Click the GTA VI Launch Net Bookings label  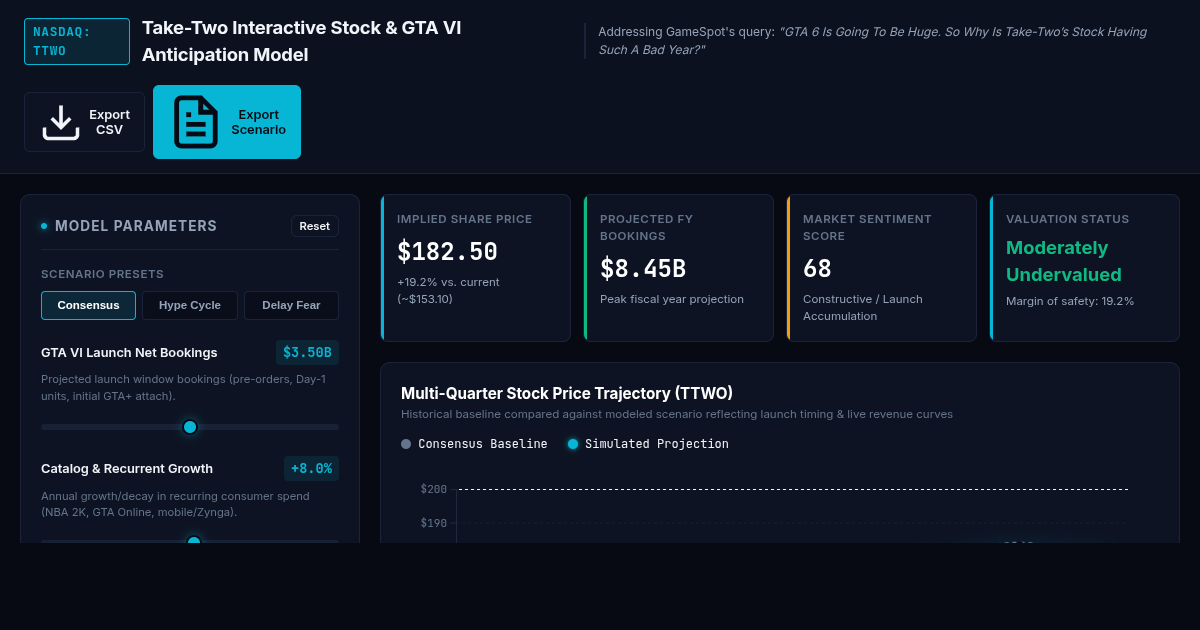[129, 352]
